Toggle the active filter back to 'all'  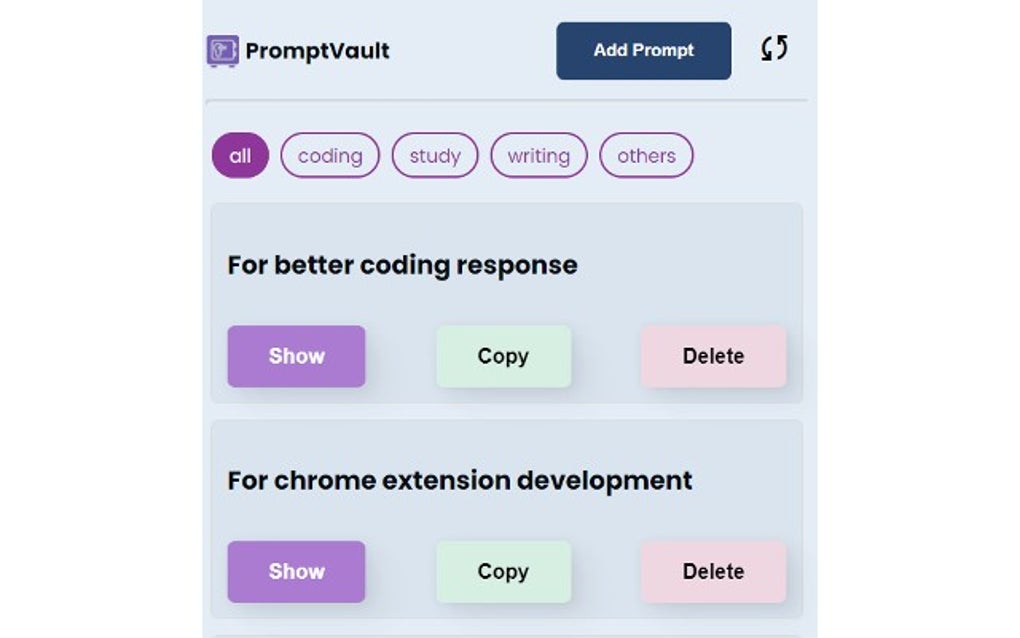tap(239, 156)
